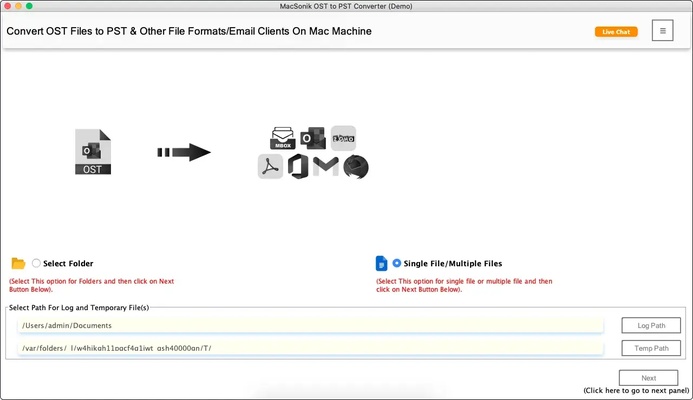Choose the Select Folder radio button
The height and width of the screenshot is (400, 693).
[x=36, y=263]
